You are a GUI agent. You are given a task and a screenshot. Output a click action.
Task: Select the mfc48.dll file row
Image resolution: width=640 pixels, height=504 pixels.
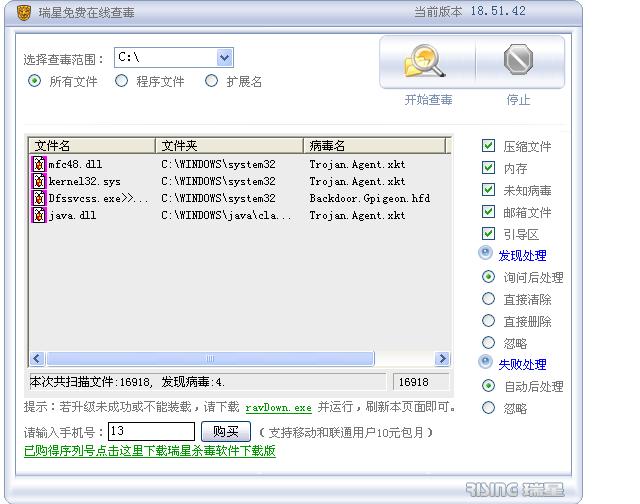pos(240,164)
